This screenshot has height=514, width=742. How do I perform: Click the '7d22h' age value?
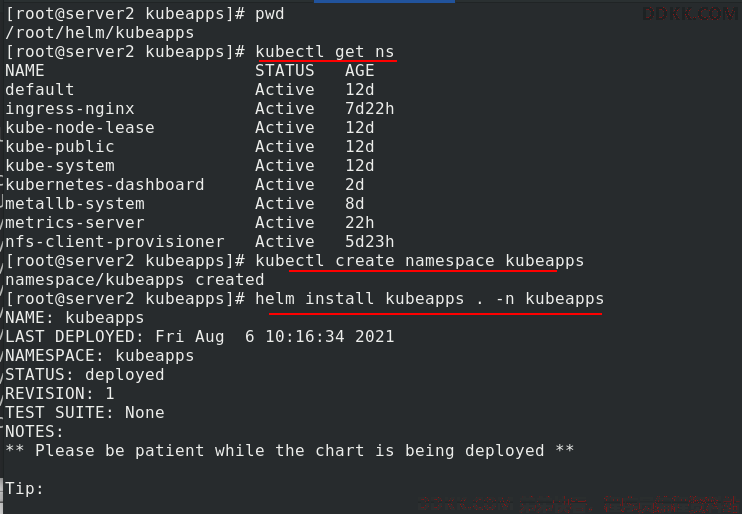click(x=370, y=109)
